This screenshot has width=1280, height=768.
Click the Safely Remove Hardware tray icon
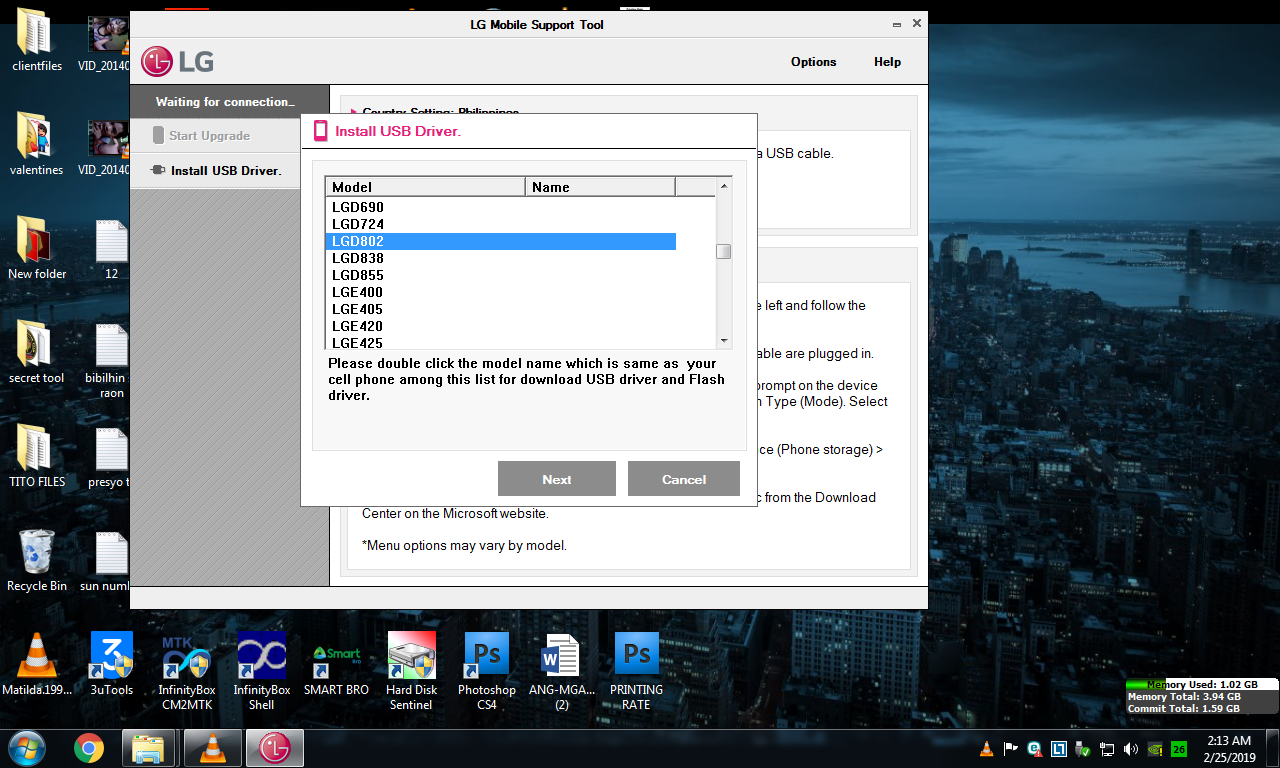tap(1083, 748)
